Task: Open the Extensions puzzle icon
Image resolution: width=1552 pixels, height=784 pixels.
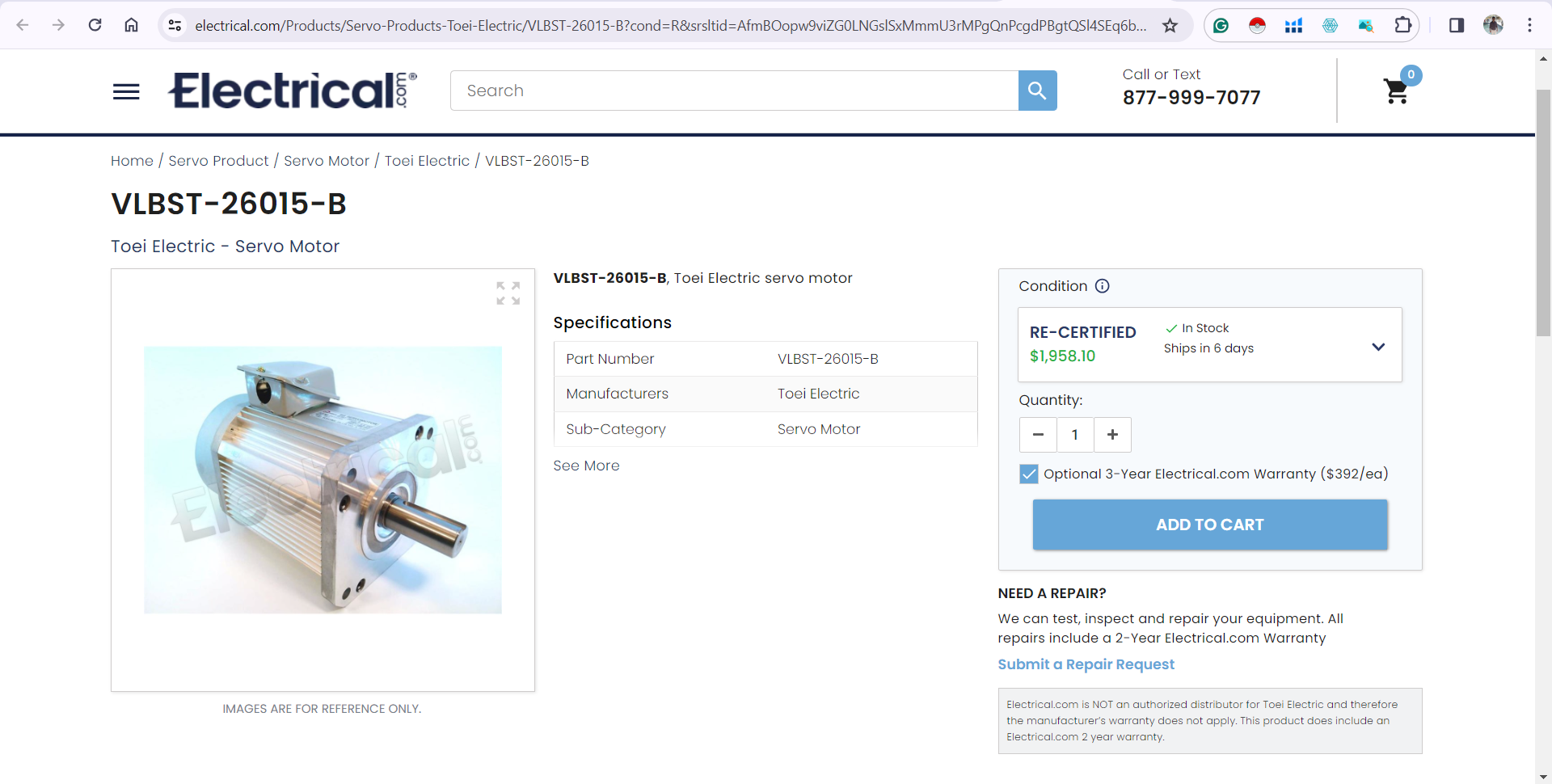Action: click(1403, 26)
